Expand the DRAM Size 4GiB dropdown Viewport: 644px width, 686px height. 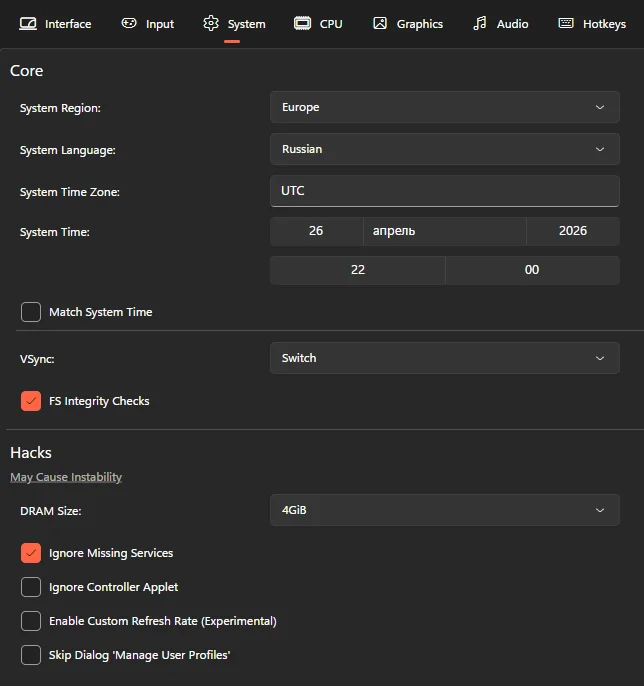(x=444, y=510)
